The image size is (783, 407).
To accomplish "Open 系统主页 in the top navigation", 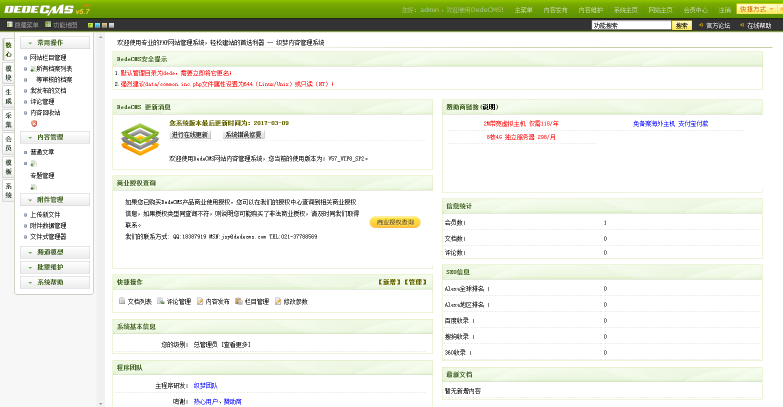I will [x=626, y=10].
